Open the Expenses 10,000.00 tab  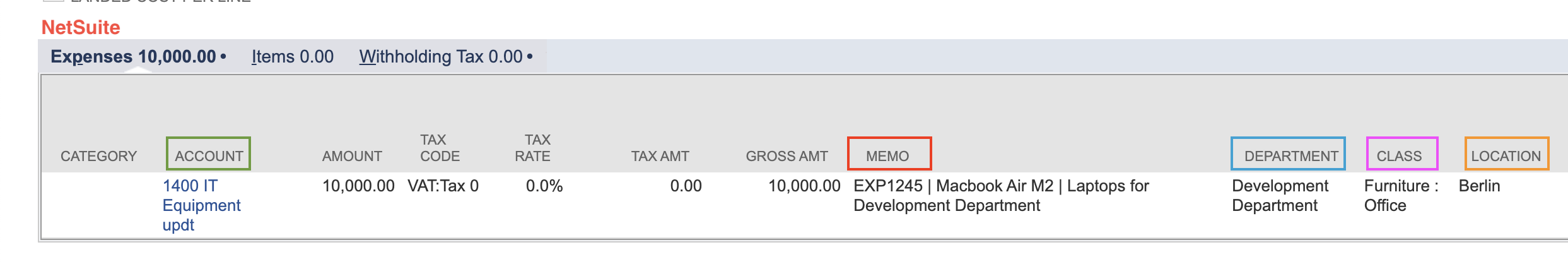click(133, 57)
